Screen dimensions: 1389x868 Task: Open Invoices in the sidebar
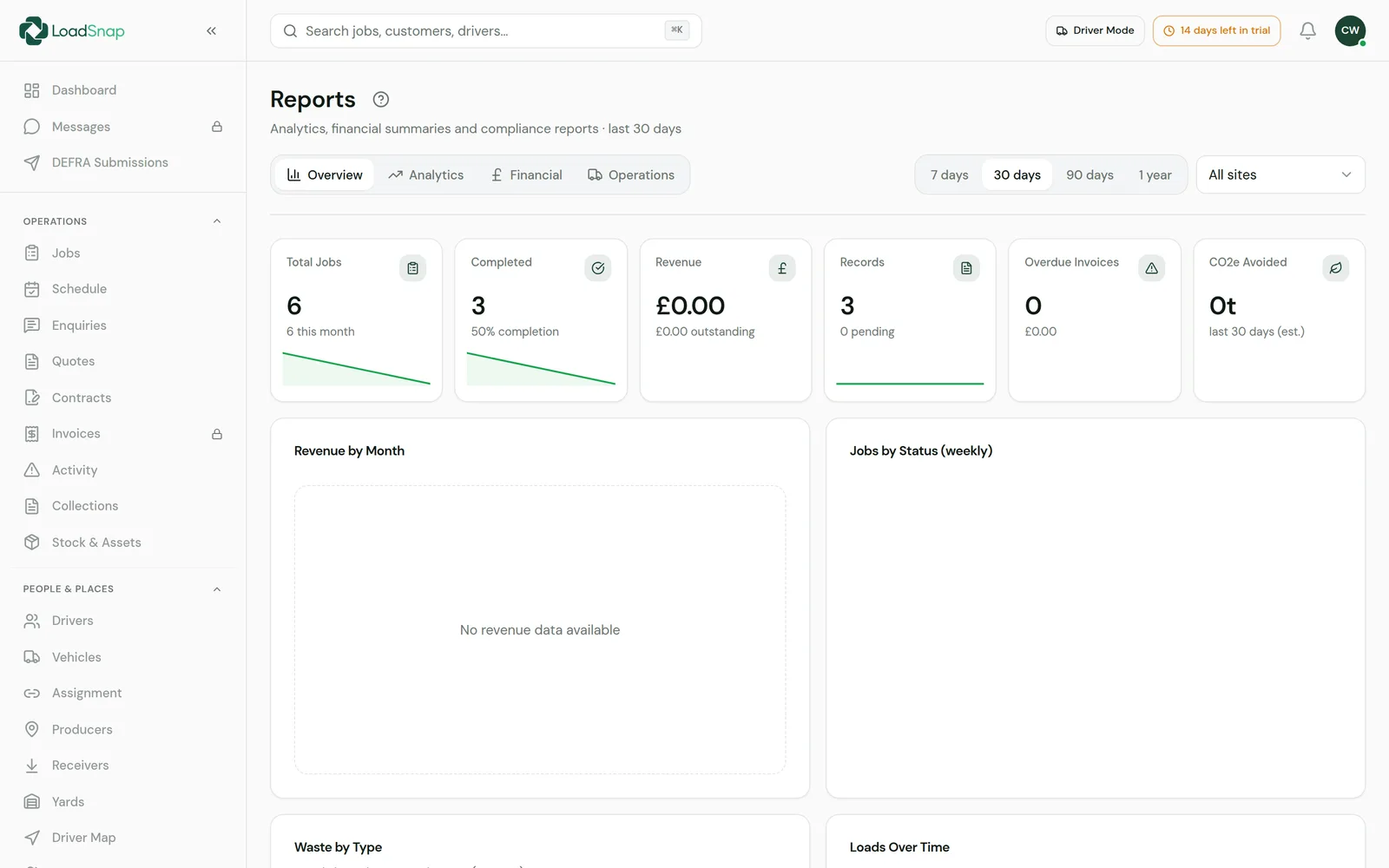point(122,434)
